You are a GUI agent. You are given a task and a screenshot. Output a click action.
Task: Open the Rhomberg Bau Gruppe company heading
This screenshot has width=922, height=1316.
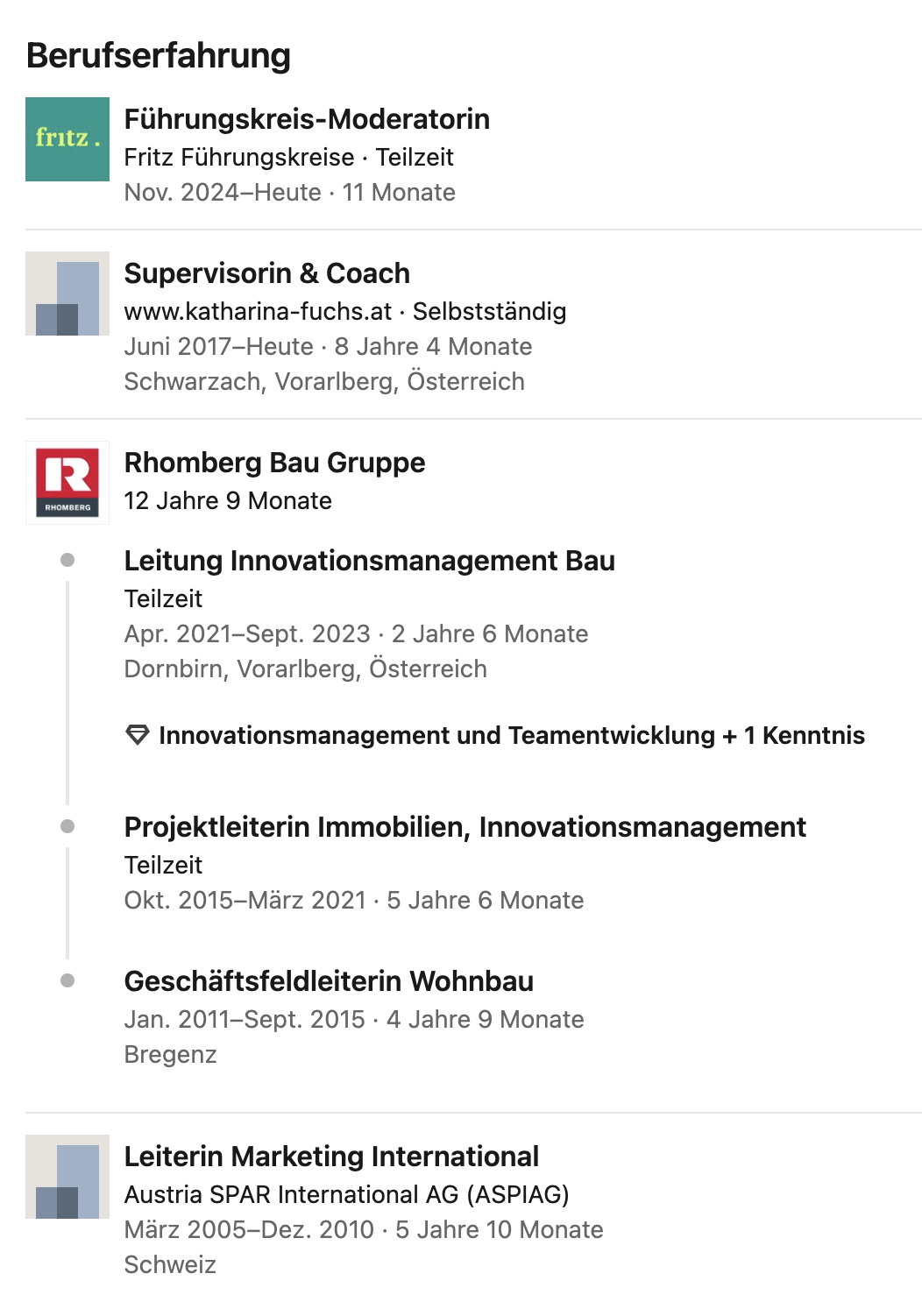[274, 463]
